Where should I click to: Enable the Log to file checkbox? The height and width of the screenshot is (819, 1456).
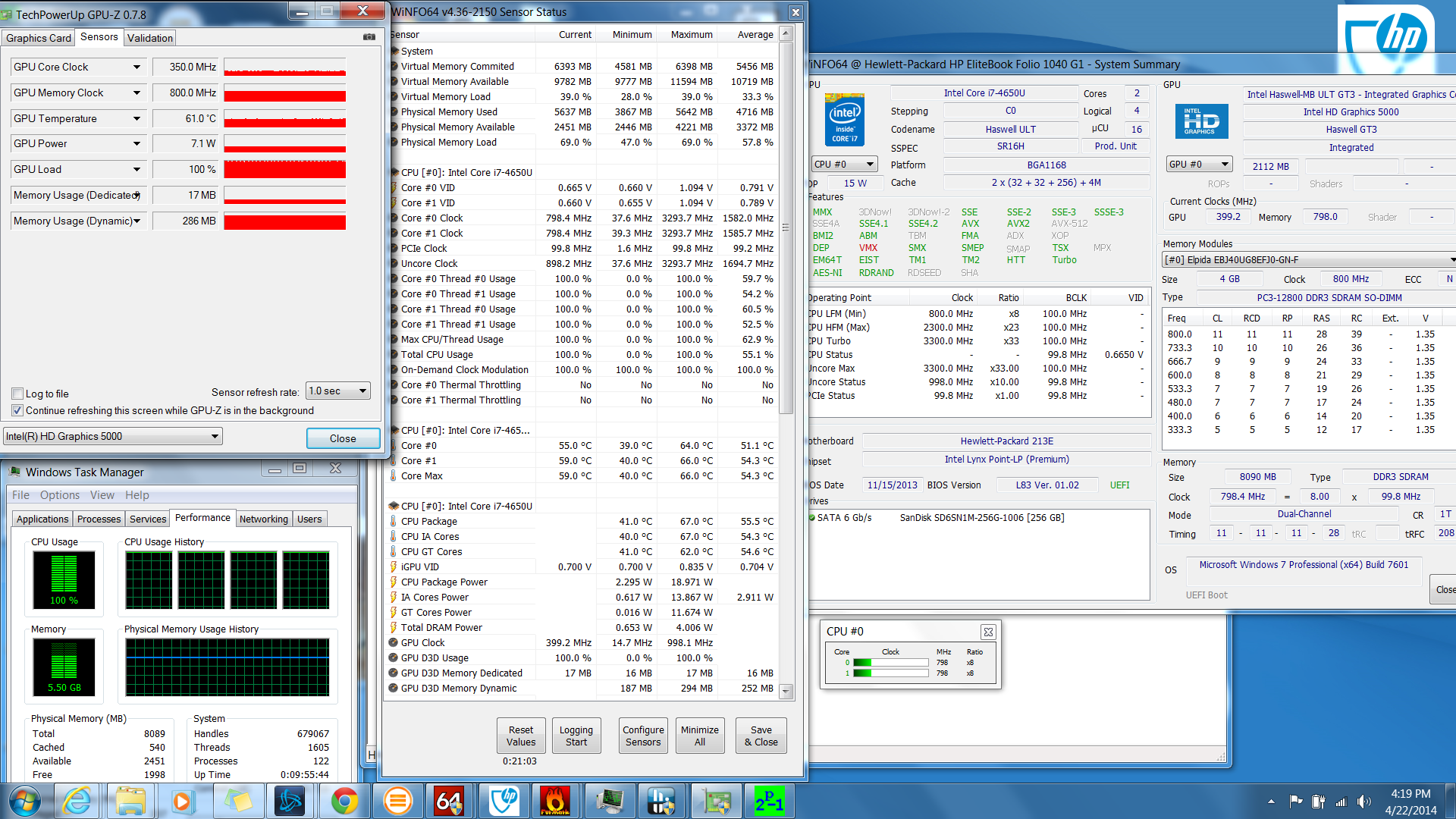[x=17, y=394]
